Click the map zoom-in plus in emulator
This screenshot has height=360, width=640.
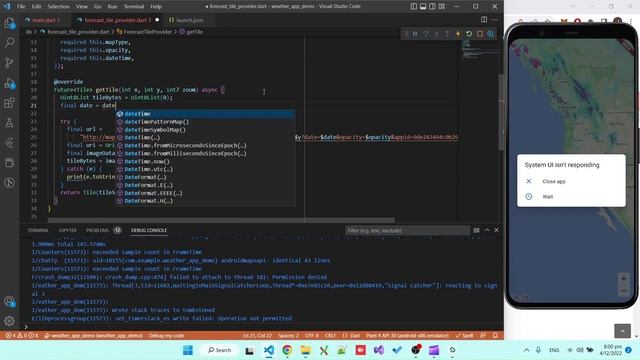pyautogui.click(x=623, y=279)
